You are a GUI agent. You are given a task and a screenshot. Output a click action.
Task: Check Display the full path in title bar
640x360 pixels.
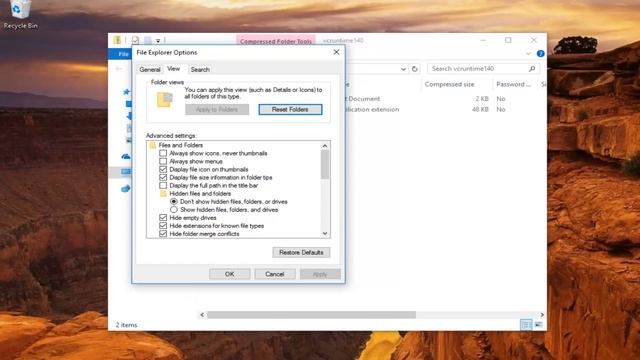[x=163, y=185]
